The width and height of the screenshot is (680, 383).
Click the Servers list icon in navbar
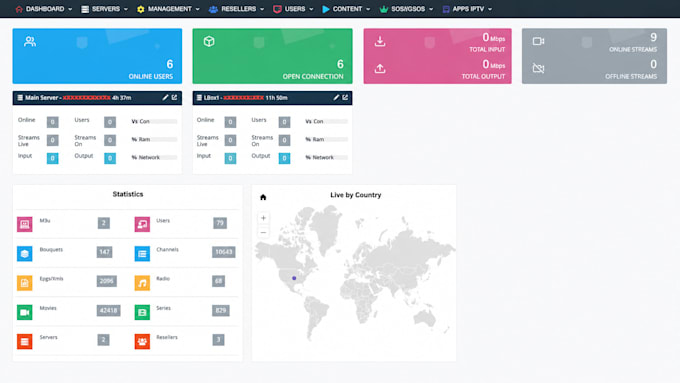coord(85,9)
